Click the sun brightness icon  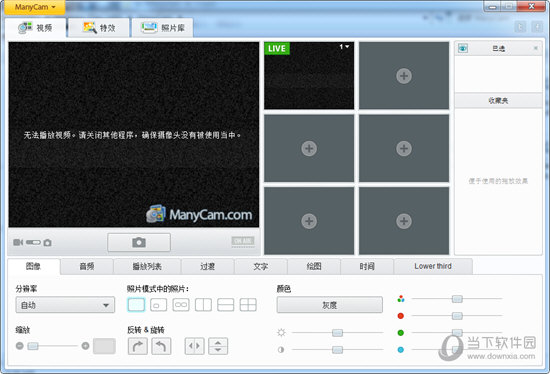281,332
